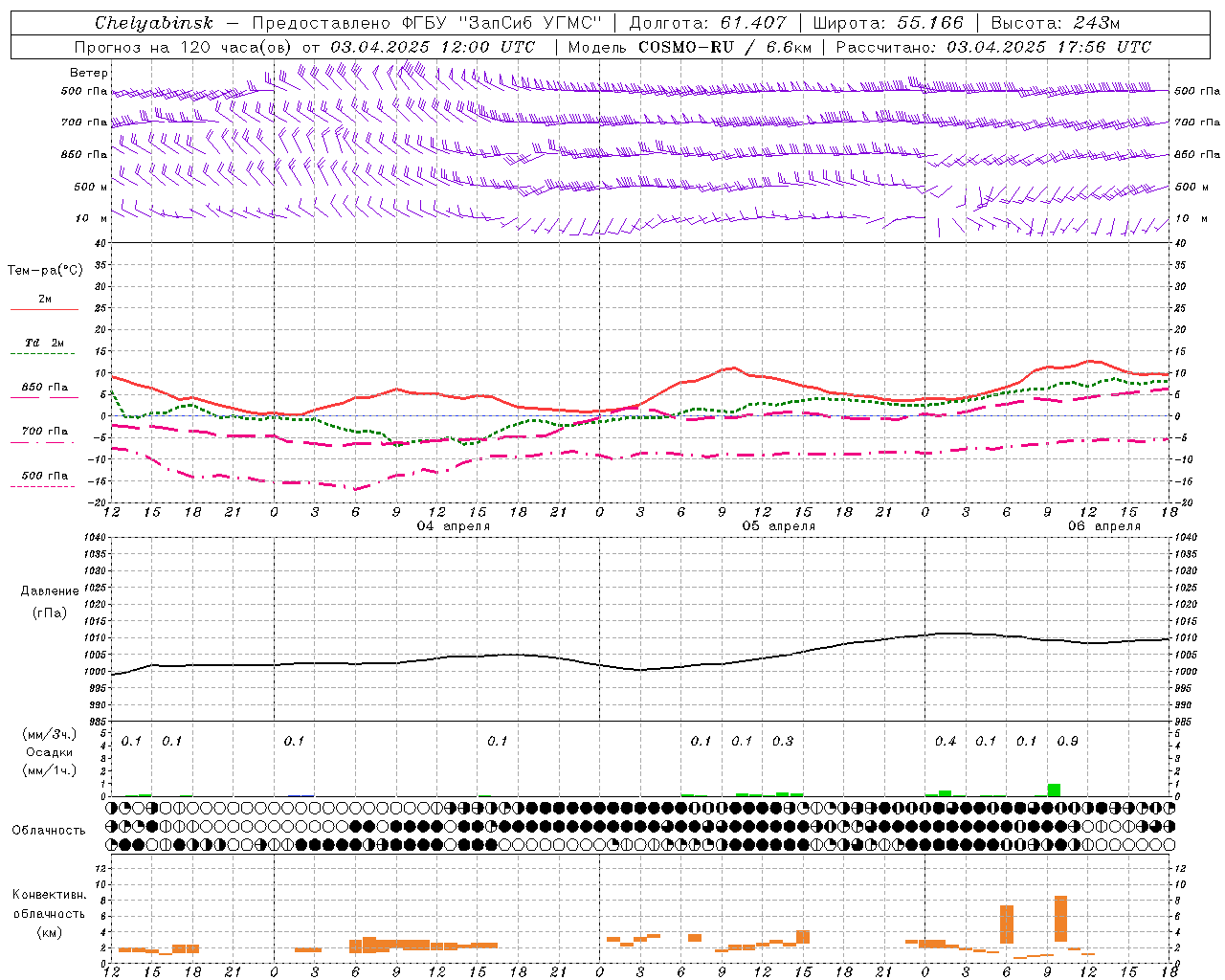
Task: Select the text Предоставлено ФГБУ "ЗапСиб УГМС"
Action: pyautogui.click(x=426, y=22)
